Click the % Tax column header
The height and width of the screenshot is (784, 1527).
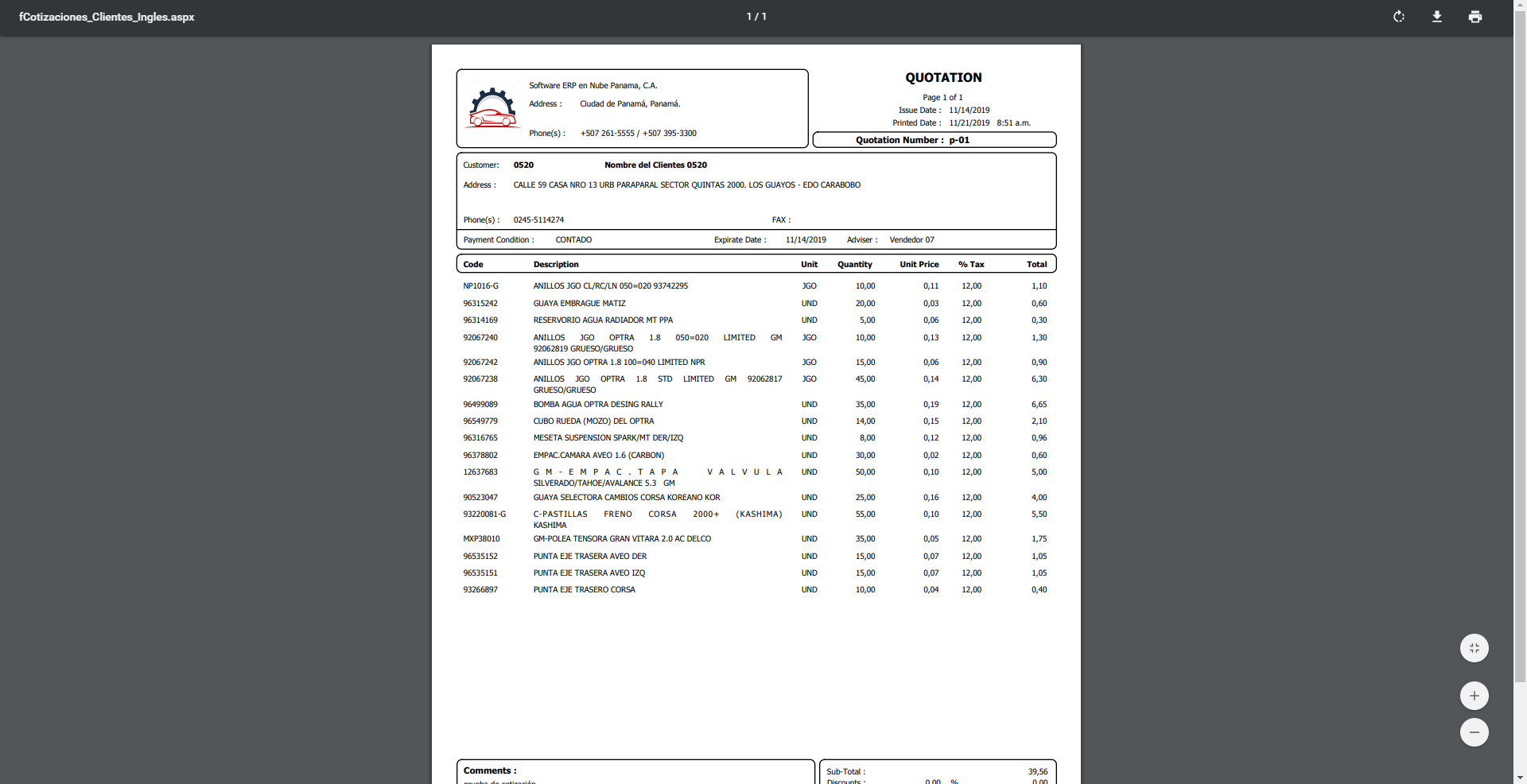point(971,264)
